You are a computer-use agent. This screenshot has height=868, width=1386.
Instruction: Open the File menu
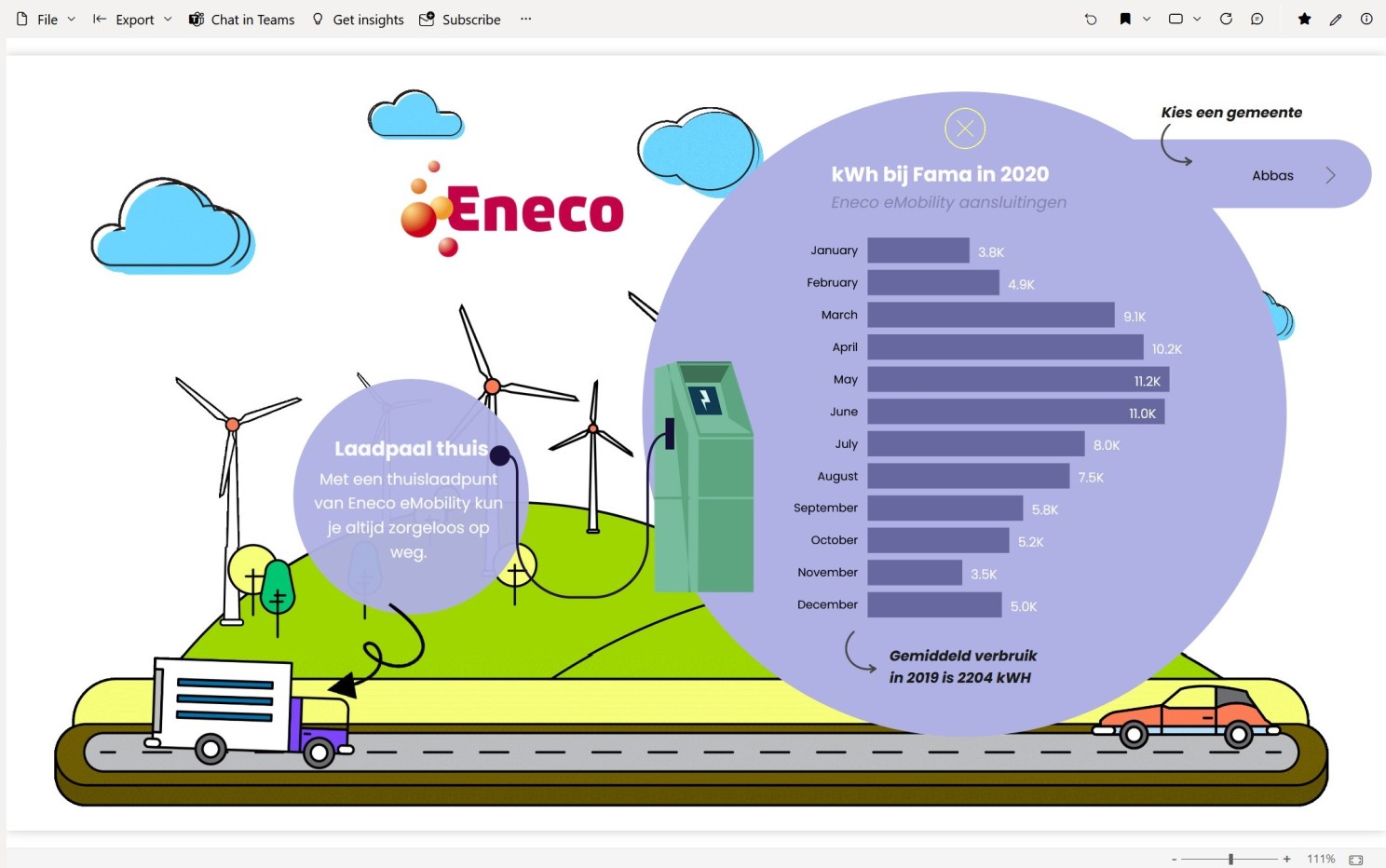[x=46, y=20]
